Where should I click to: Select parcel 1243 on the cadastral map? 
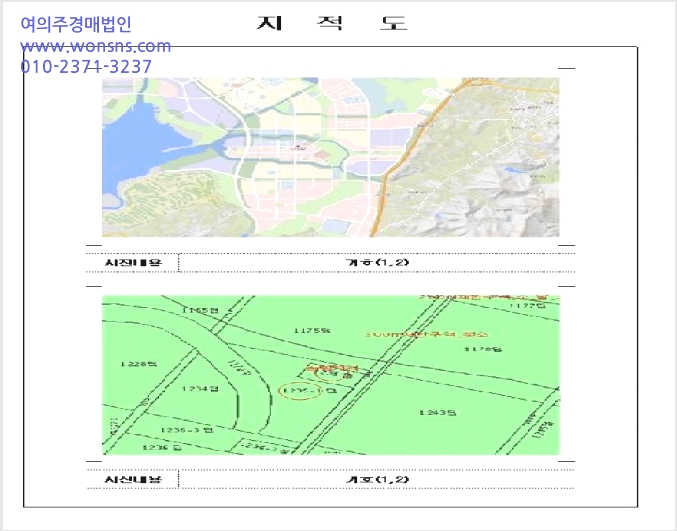(x=437, y=413)
